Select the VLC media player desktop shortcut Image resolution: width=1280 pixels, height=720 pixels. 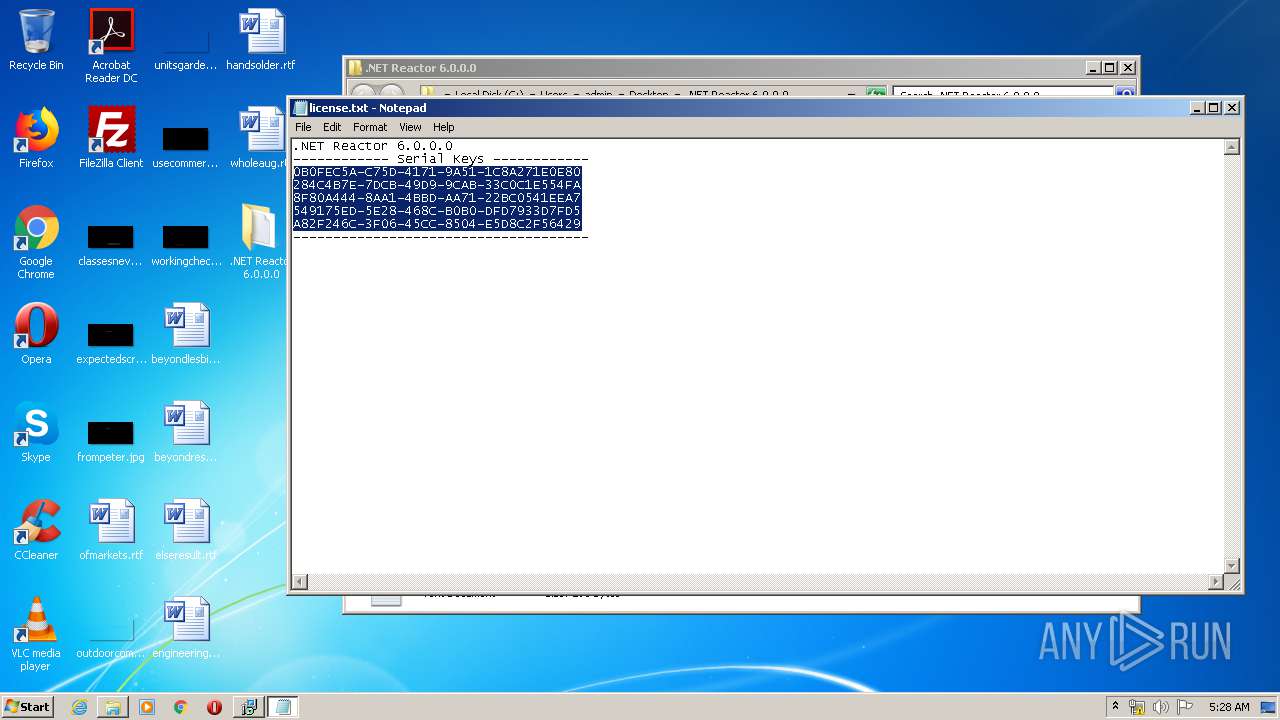pyautogui.click(x=36, y=634)
